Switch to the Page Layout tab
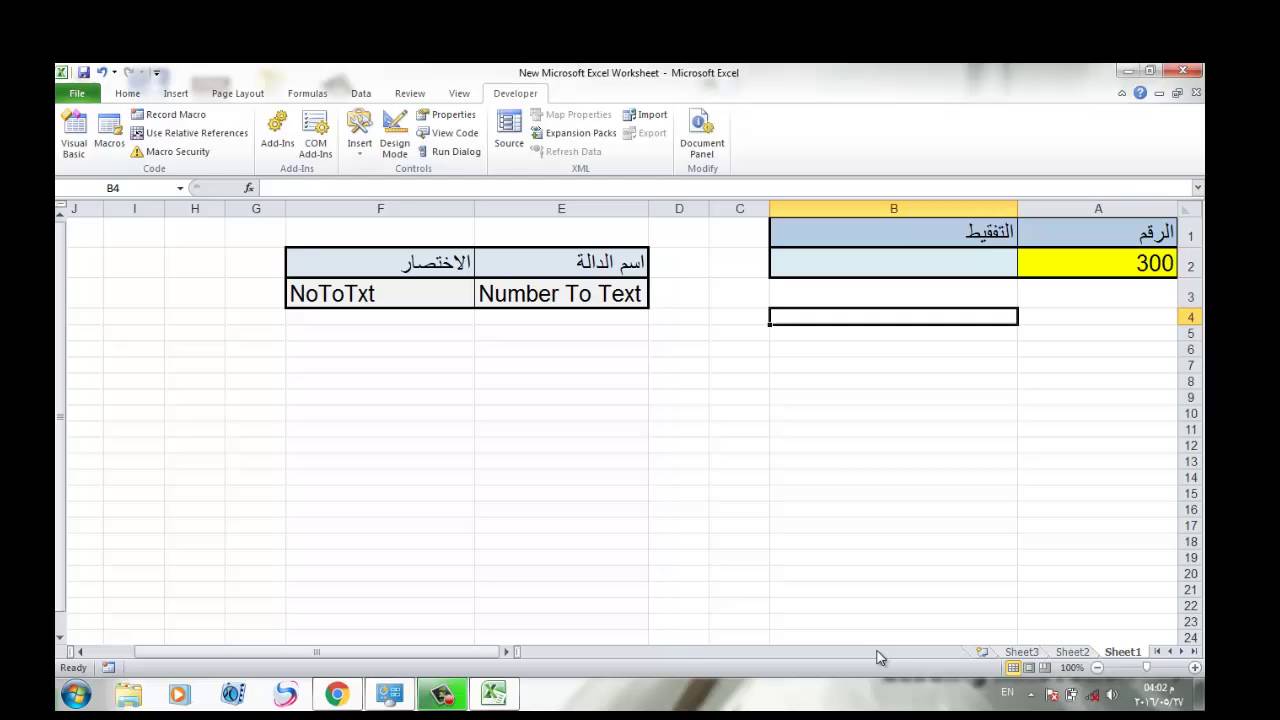 [238, 93]
